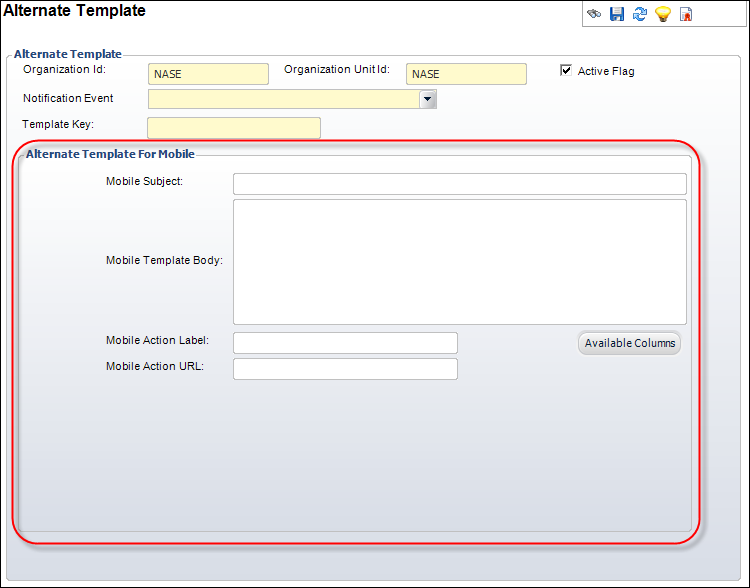Click the Notification Event combo box field
Viewport: 750px width, 588px height.
283,99
